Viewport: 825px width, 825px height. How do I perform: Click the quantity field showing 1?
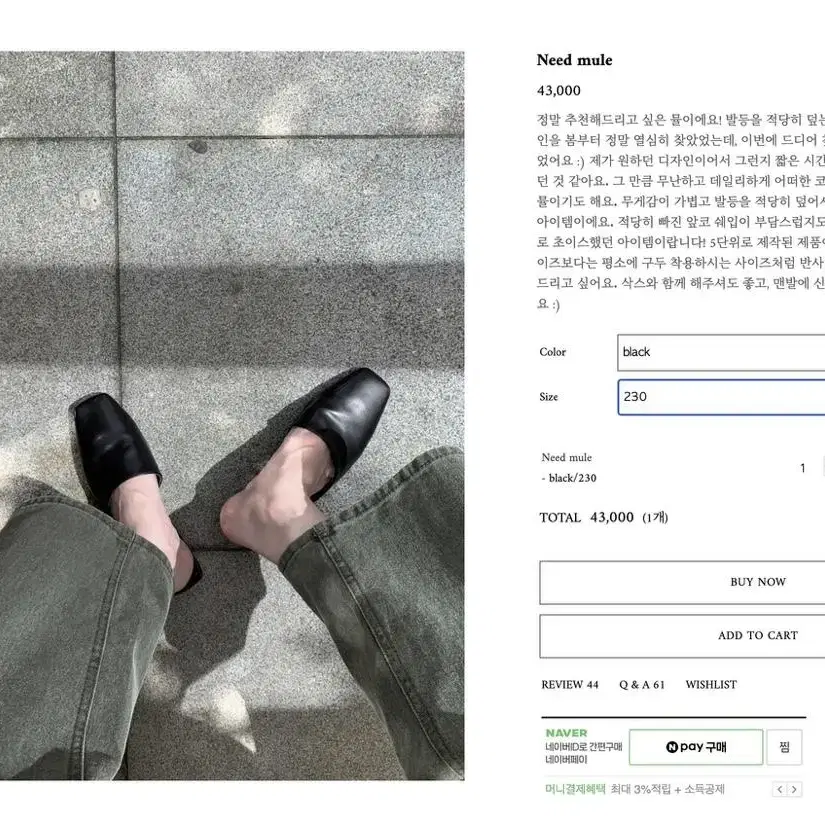[x=803, y=468]
